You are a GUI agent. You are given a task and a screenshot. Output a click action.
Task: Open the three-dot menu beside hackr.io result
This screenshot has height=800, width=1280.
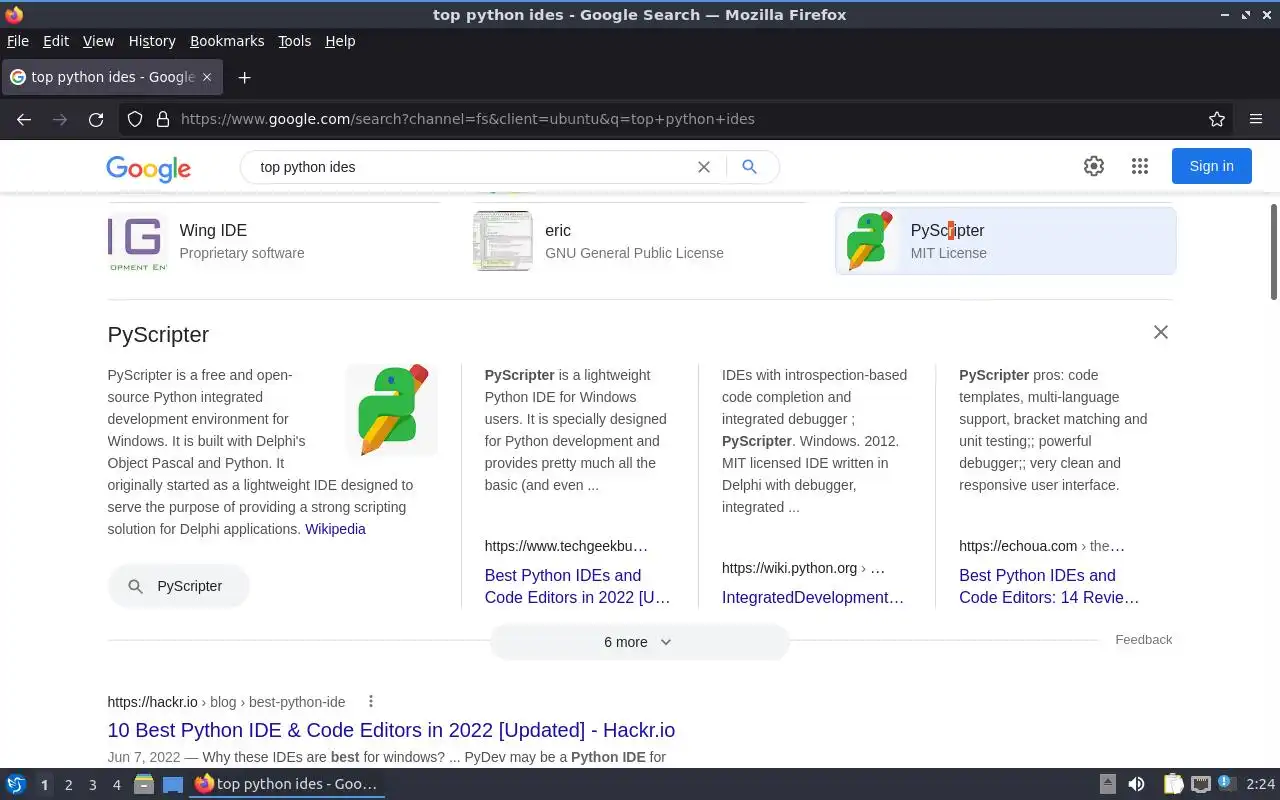coord(371,701)
